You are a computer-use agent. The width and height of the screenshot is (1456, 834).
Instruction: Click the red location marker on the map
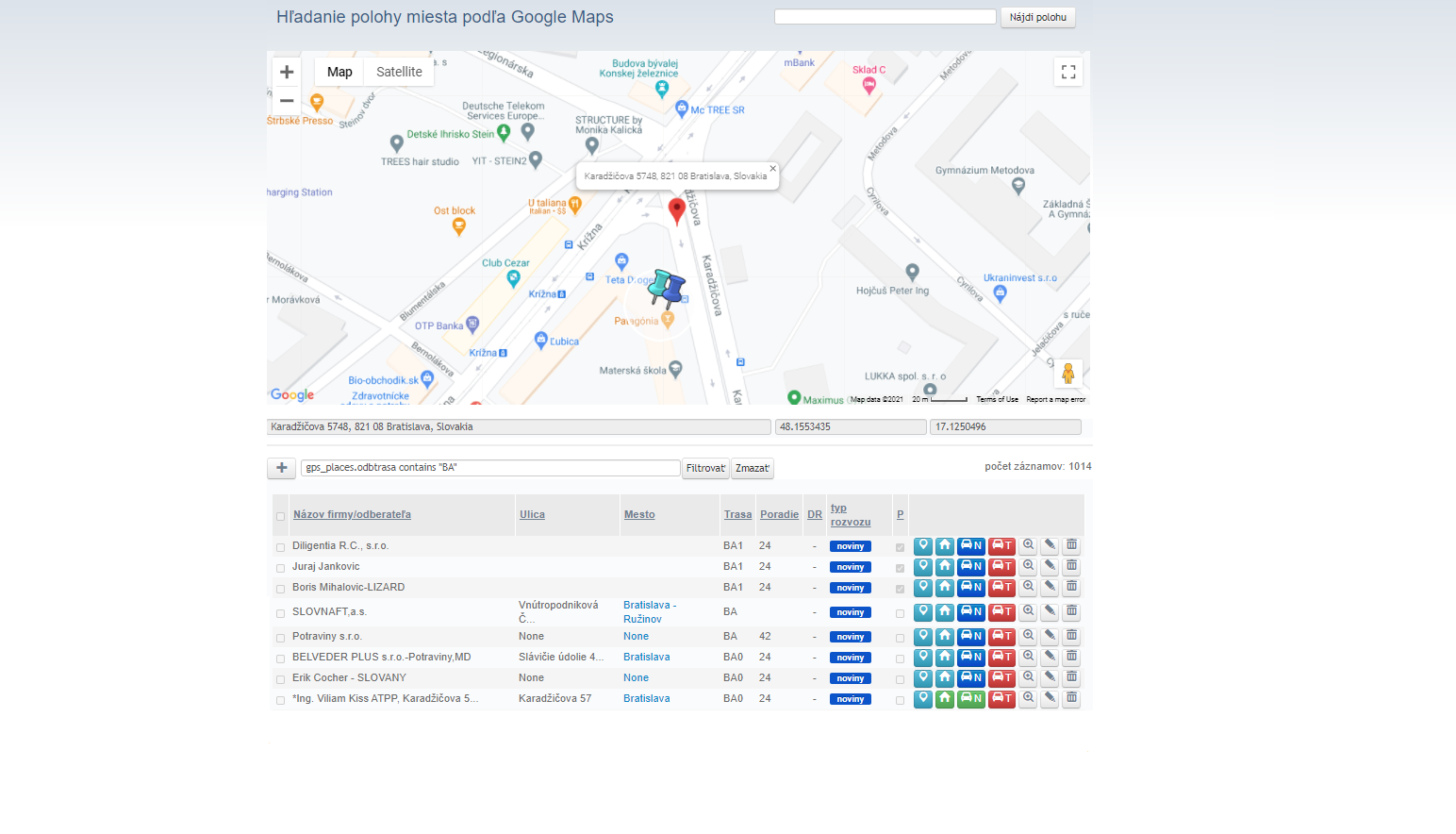[676, 211]
